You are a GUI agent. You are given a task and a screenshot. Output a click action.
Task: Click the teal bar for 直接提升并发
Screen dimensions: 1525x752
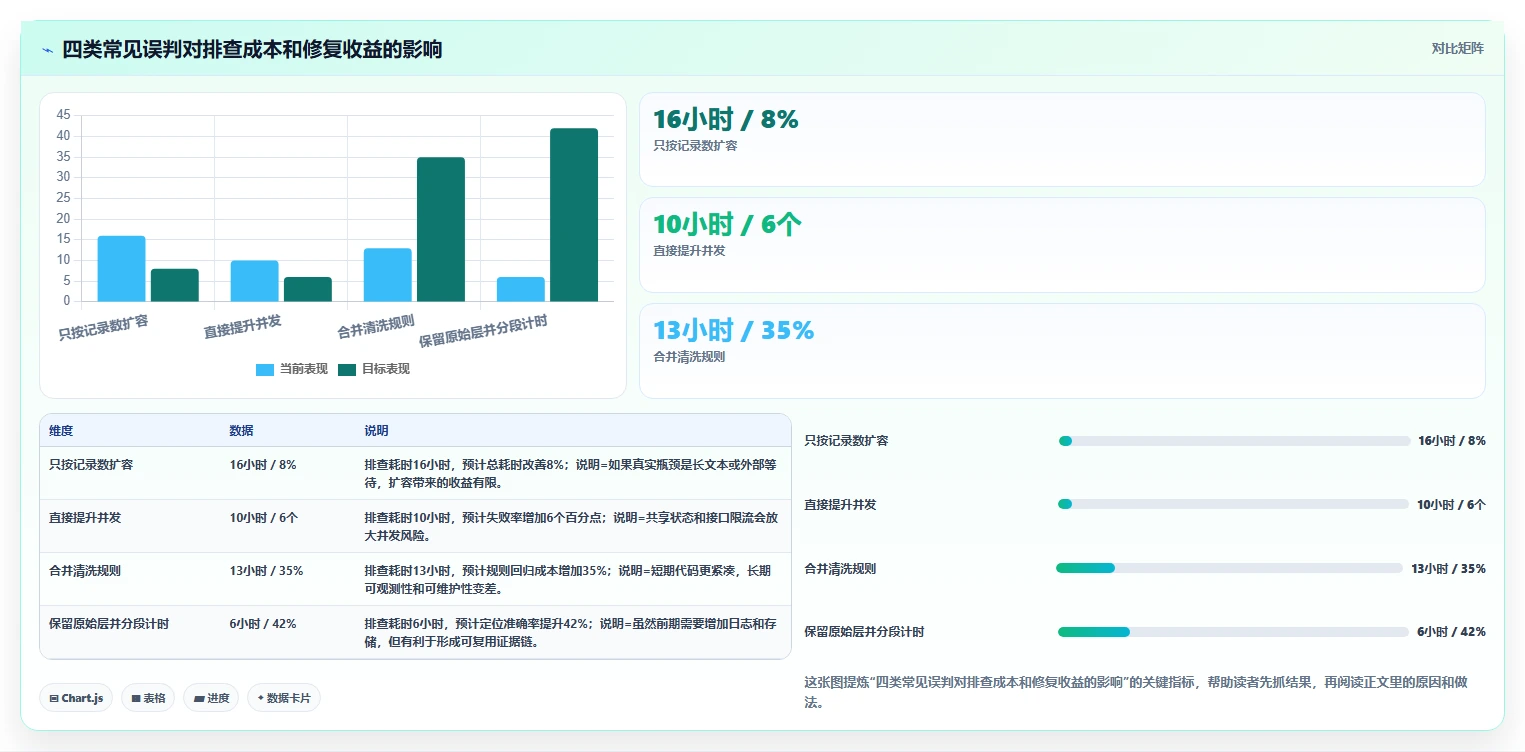click(x=308, y=289)
